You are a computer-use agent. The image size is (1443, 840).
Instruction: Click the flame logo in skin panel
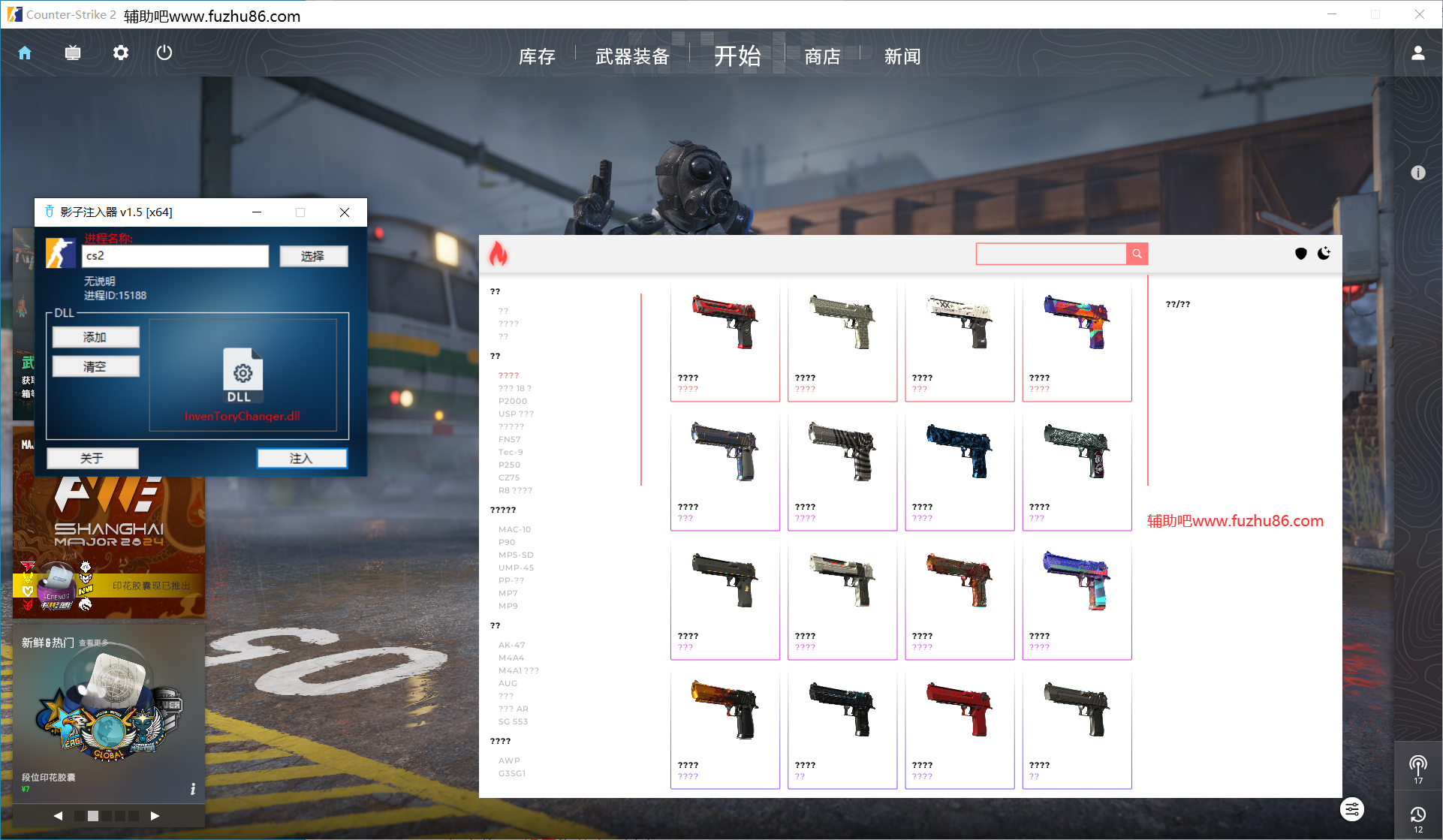499,254
